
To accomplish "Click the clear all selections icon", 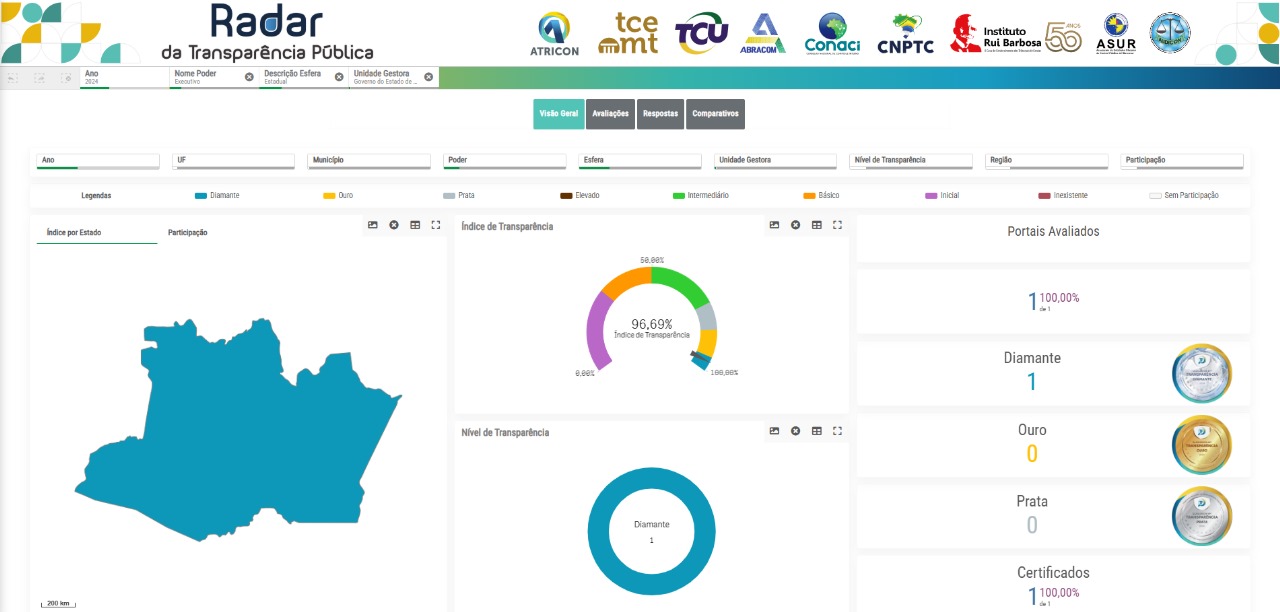I will [66, 77].
